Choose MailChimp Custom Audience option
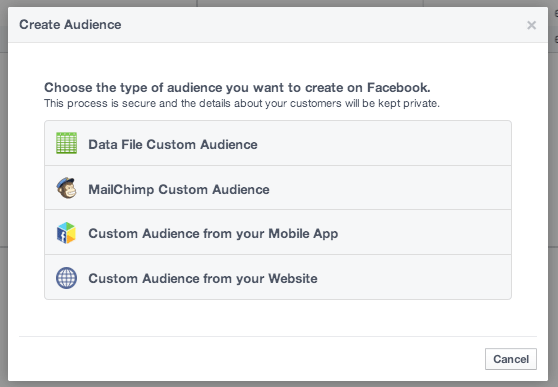Viewport: 558px width, 387px height. click(x=278, y=188)
